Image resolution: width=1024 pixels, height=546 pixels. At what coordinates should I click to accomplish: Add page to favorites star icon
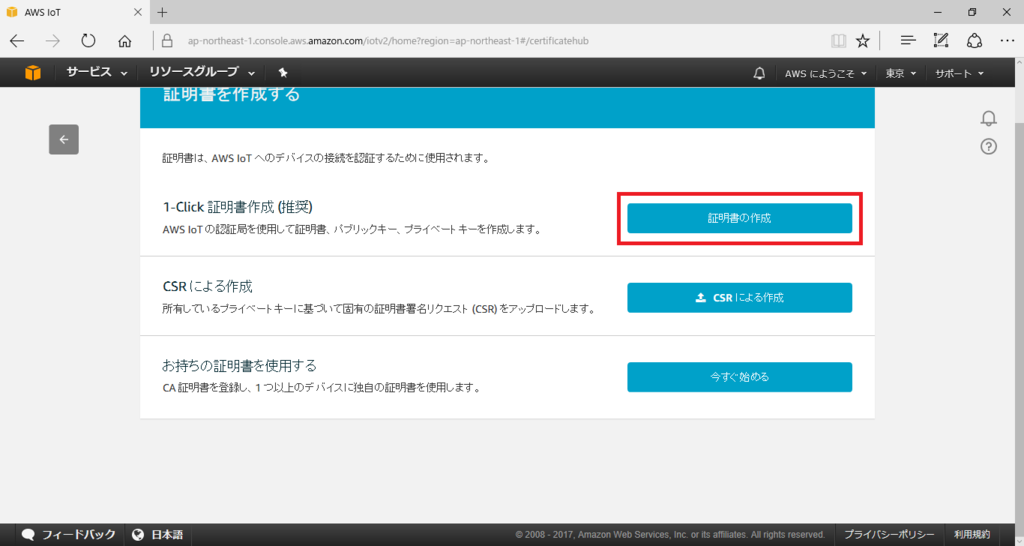(863, 40)
